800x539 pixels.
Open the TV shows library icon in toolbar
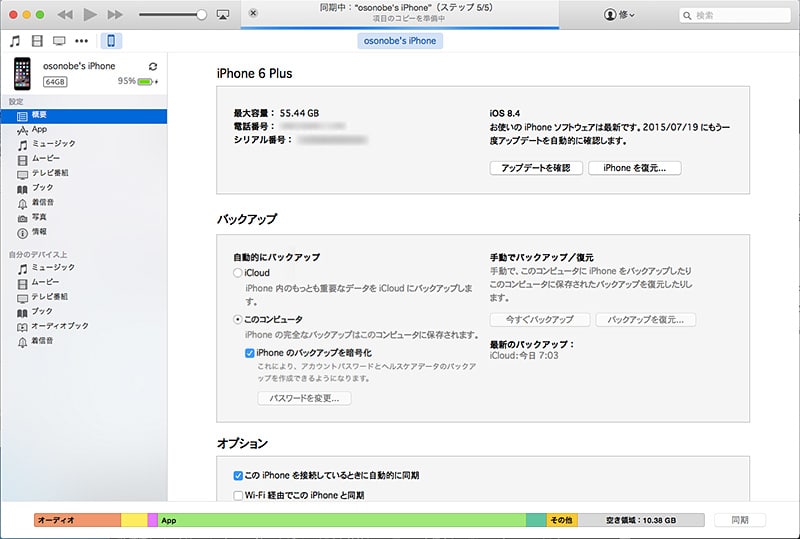pyautogui.click(x=59, y=41)
